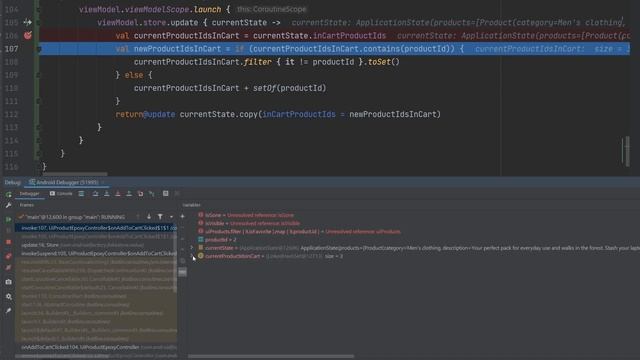Select next frame down arrow
640x360 pixels.
[x=149, y=217]
